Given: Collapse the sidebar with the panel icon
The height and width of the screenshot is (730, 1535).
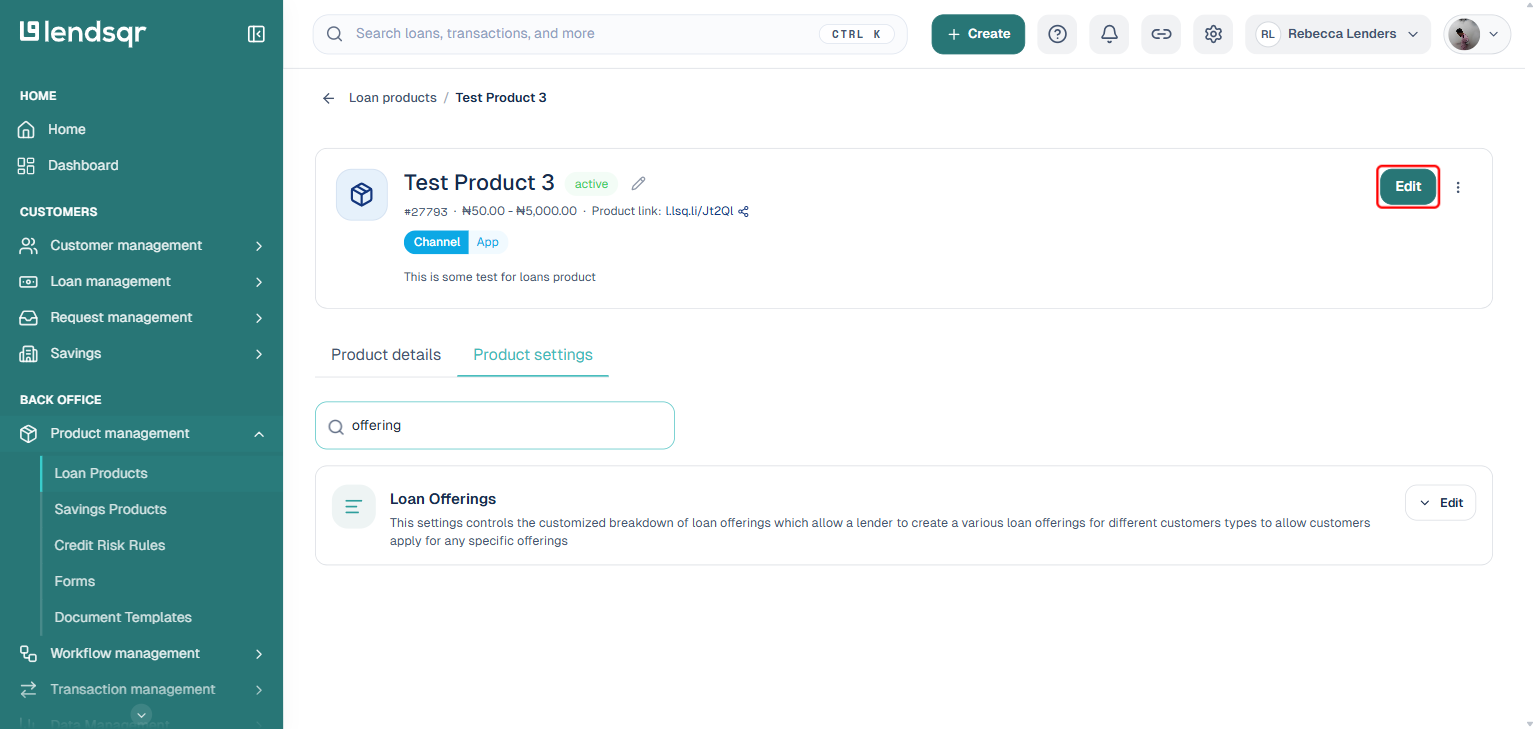Looking at the screenshot, I should [x=256, y=34].
